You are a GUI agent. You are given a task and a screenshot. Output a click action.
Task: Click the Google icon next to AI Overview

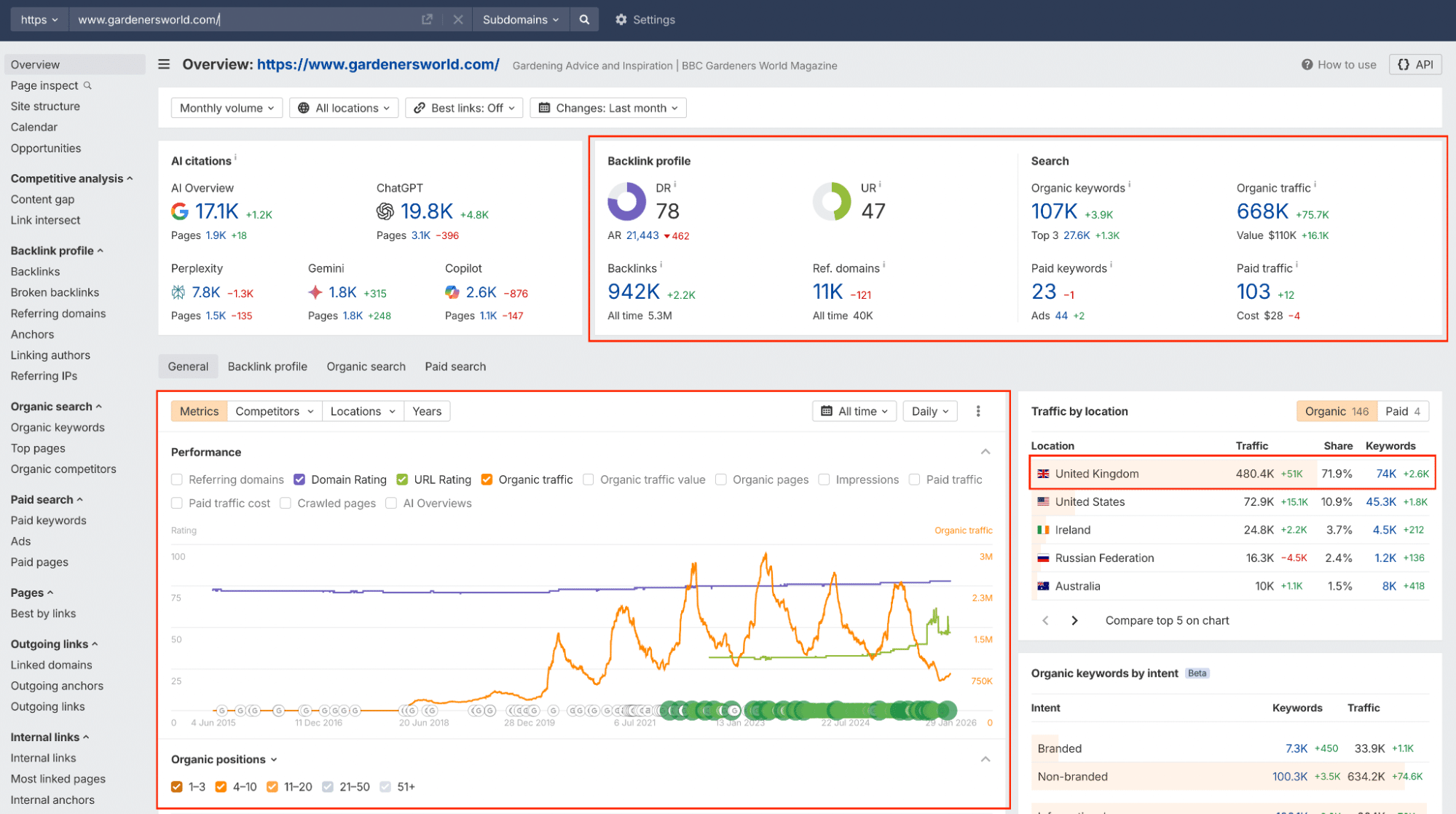(180, 212)
